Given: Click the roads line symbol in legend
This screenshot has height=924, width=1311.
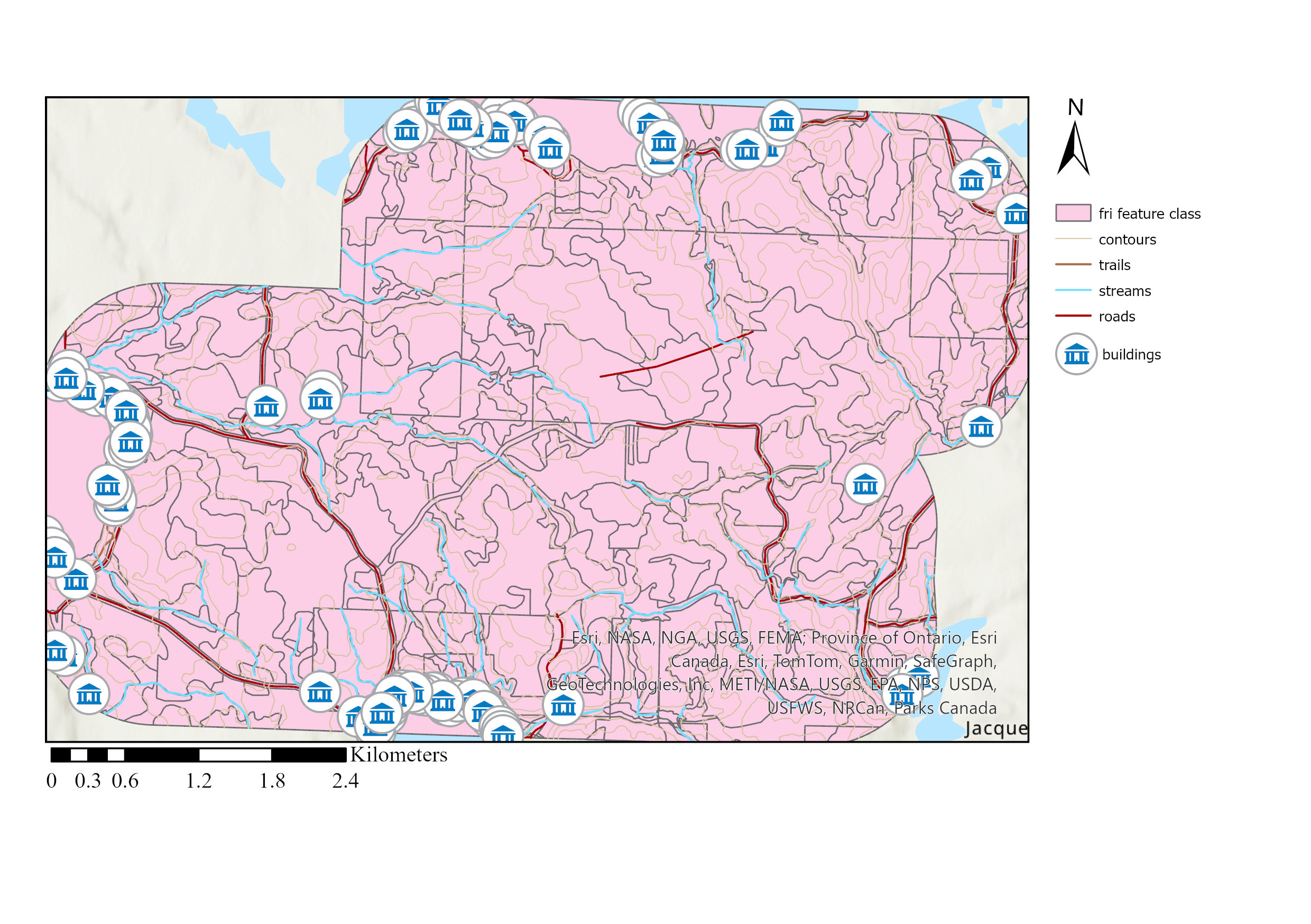Looking at the screenshot, I should click(1073, 316).
